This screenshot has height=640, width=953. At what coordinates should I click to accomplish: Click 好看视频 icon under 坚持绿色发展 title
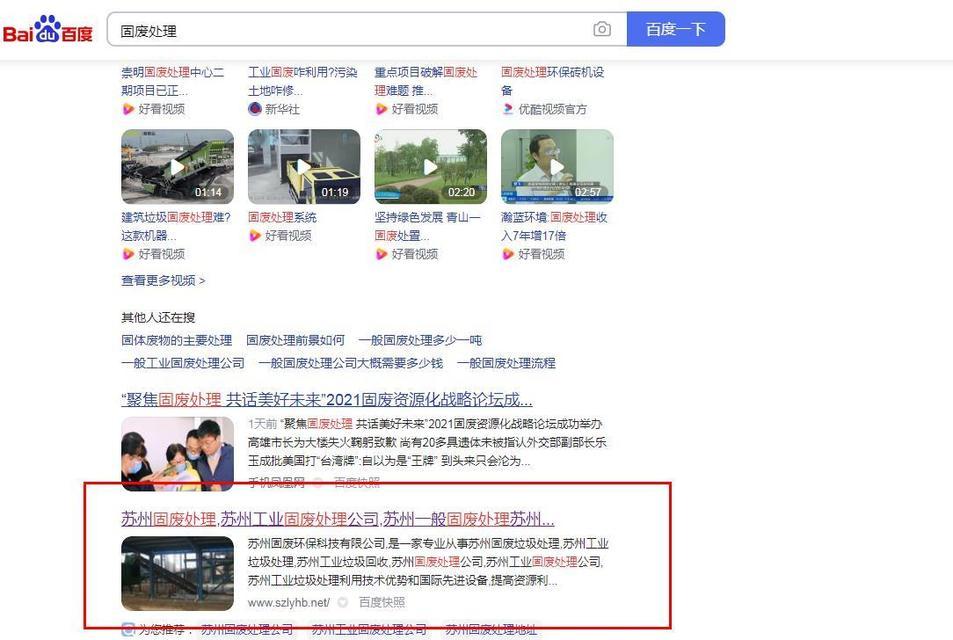[381, 254]
